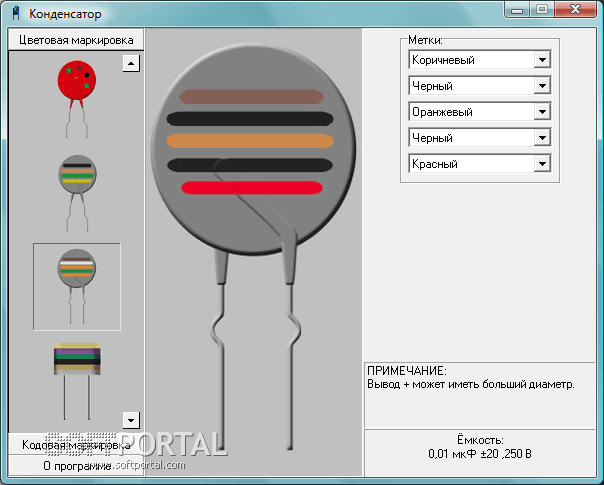Open the О программе section
The height and width of the screenshot is (485, 604).
point(76,465)
